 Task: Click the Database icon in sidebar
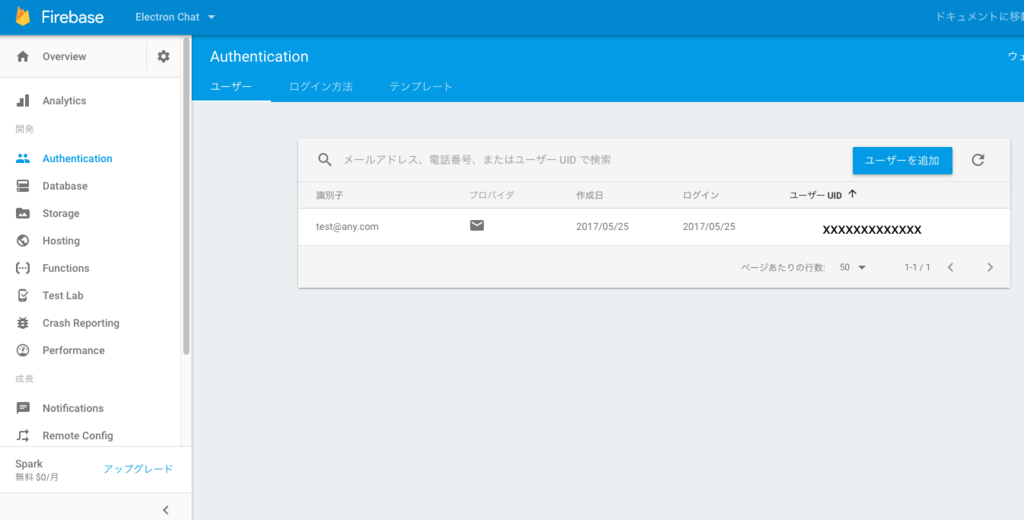23,186
